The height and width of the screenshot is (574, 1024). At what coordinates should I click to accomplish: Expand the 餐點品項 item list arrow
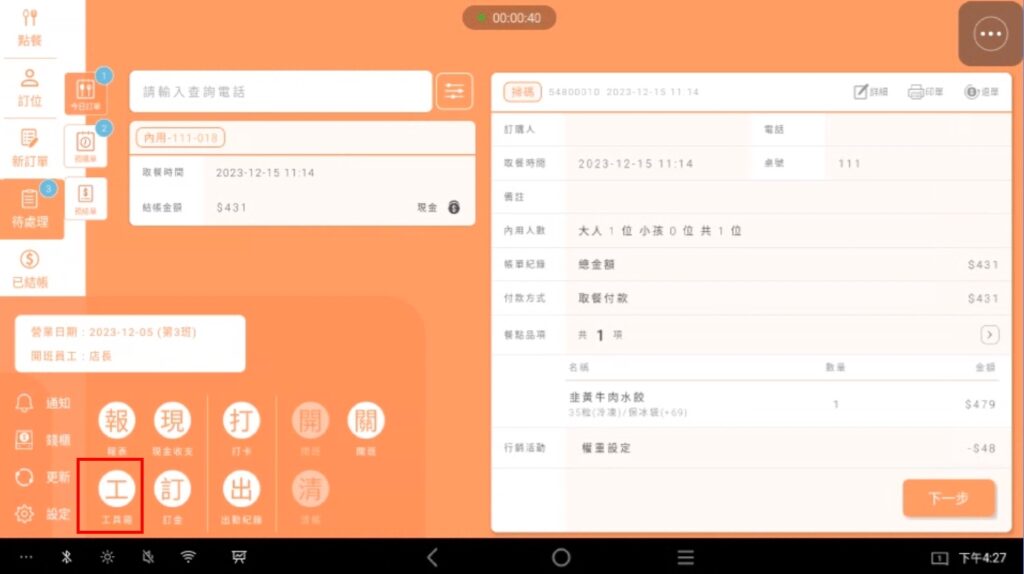[989, 335]
